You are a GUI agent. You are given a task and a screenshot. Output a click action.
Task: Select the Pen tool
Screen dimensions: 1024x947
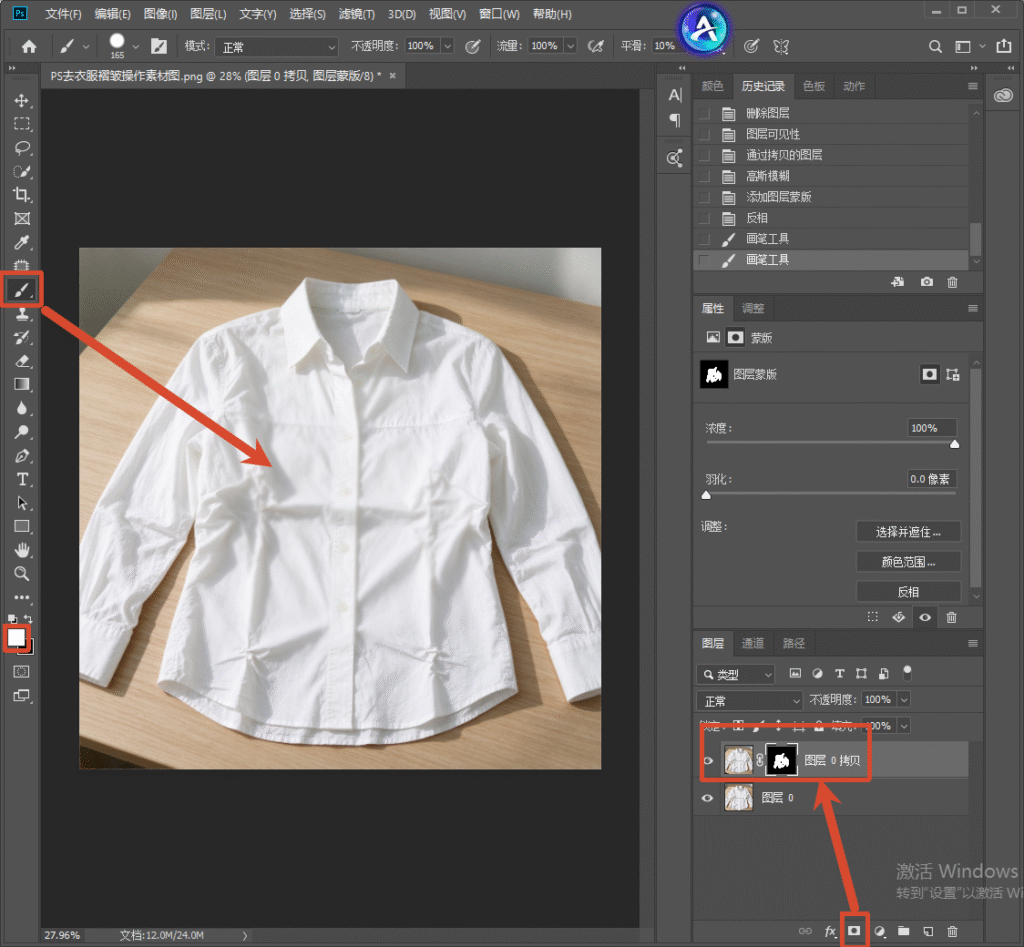click(22, 456)
